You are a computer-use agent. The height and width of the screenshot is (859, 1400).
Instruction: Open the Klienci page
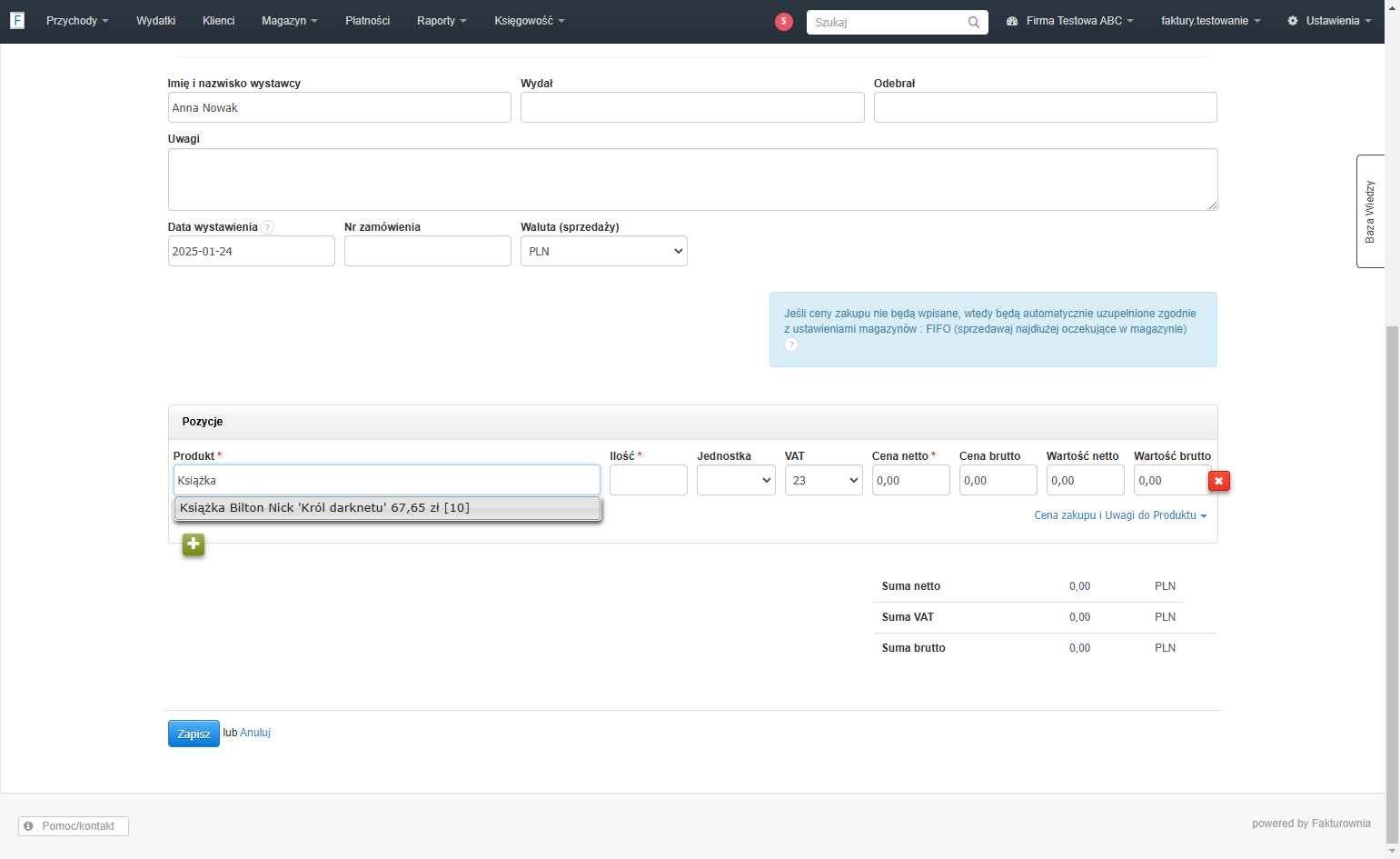(x=219, y=21)
